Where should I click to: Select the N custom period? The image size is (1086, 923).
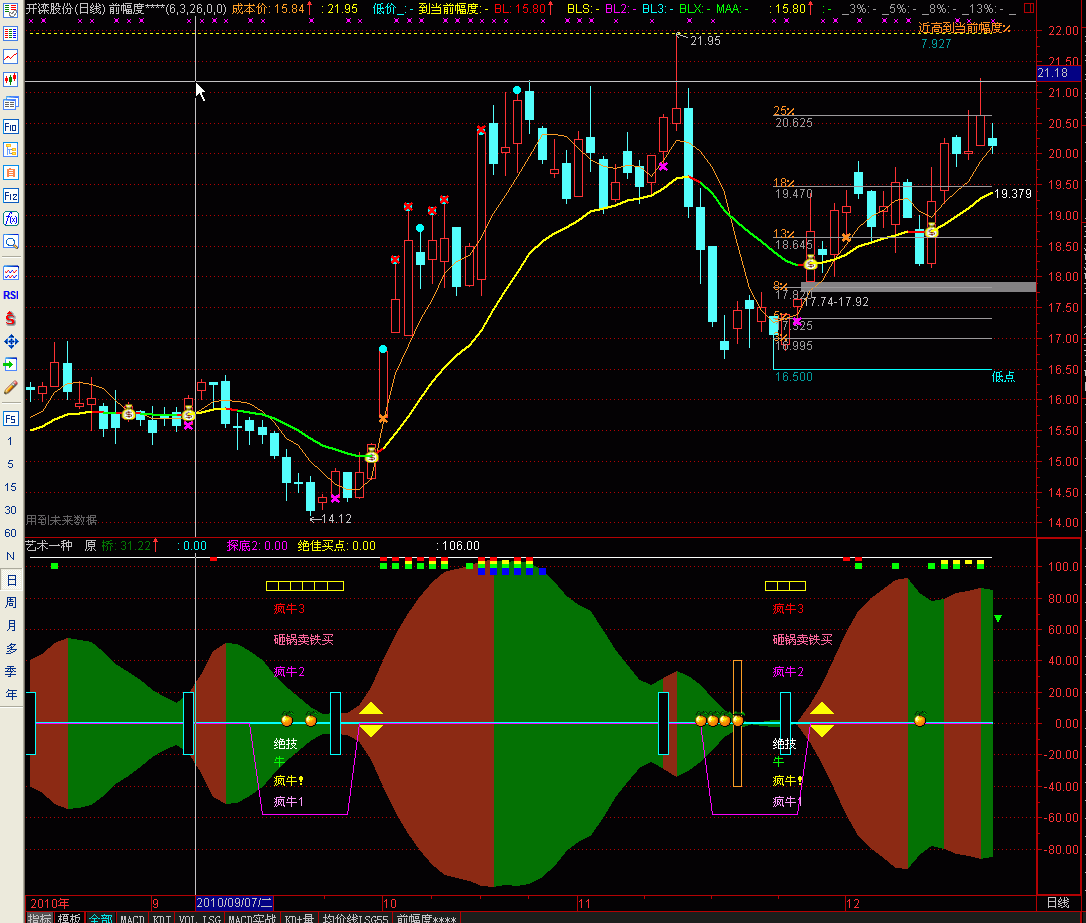(10, 556)
